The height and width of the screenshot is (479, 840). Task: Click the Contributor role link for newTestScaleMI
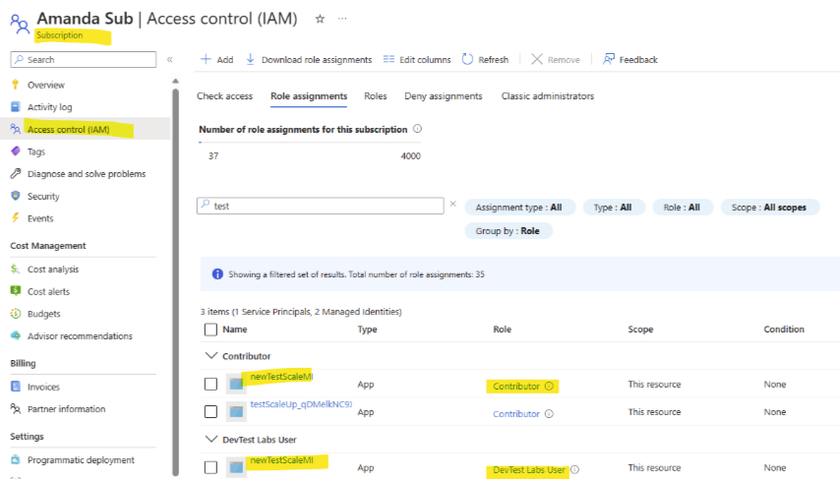(x=516, y=386)
